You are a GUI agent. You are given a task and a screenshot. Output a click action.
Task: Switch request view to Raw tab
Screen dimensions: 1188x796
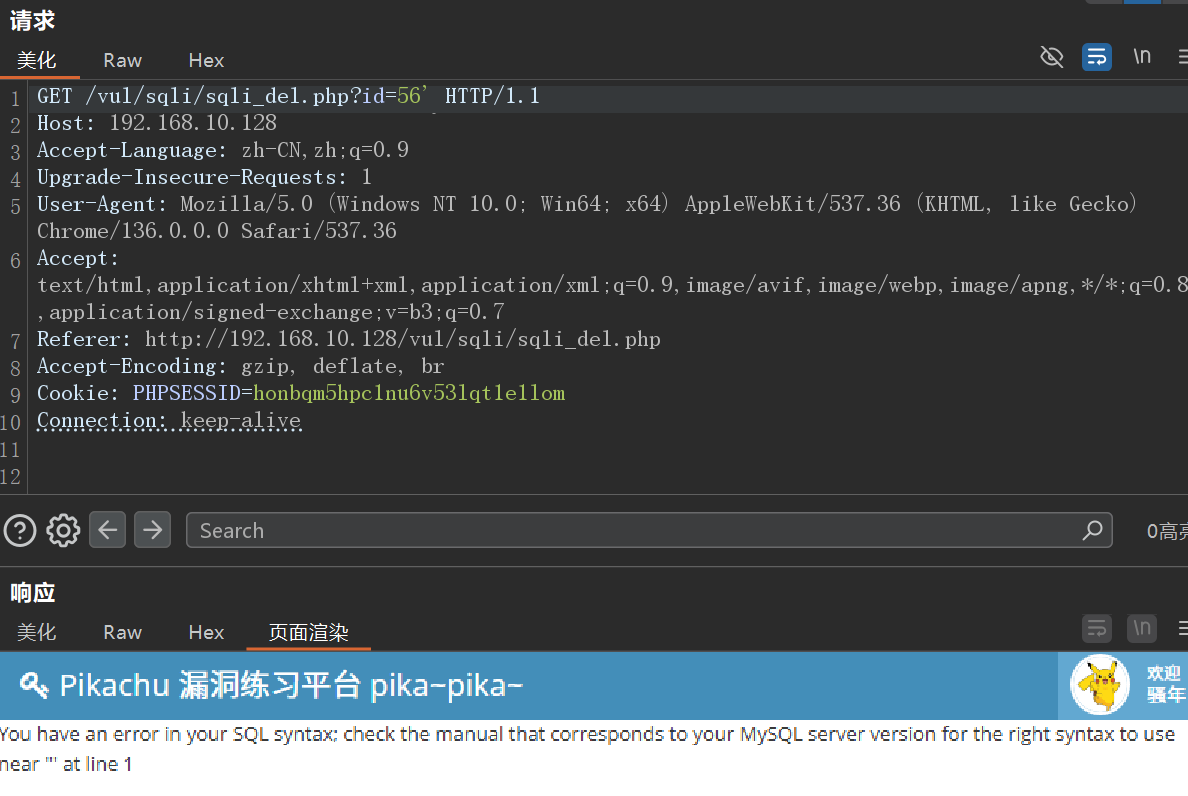[122, 61]
